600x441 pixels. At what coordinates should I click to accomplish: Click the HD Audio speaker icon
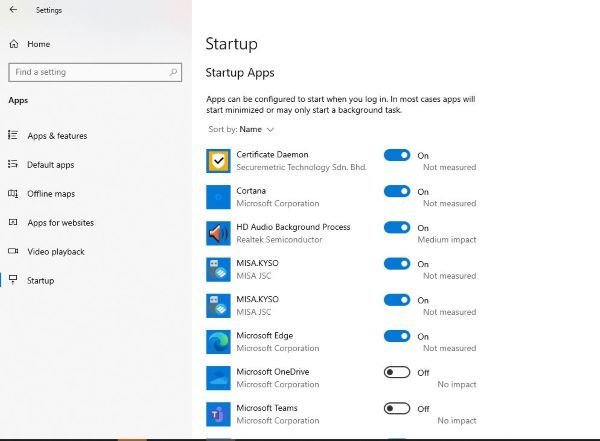(218, 234)
